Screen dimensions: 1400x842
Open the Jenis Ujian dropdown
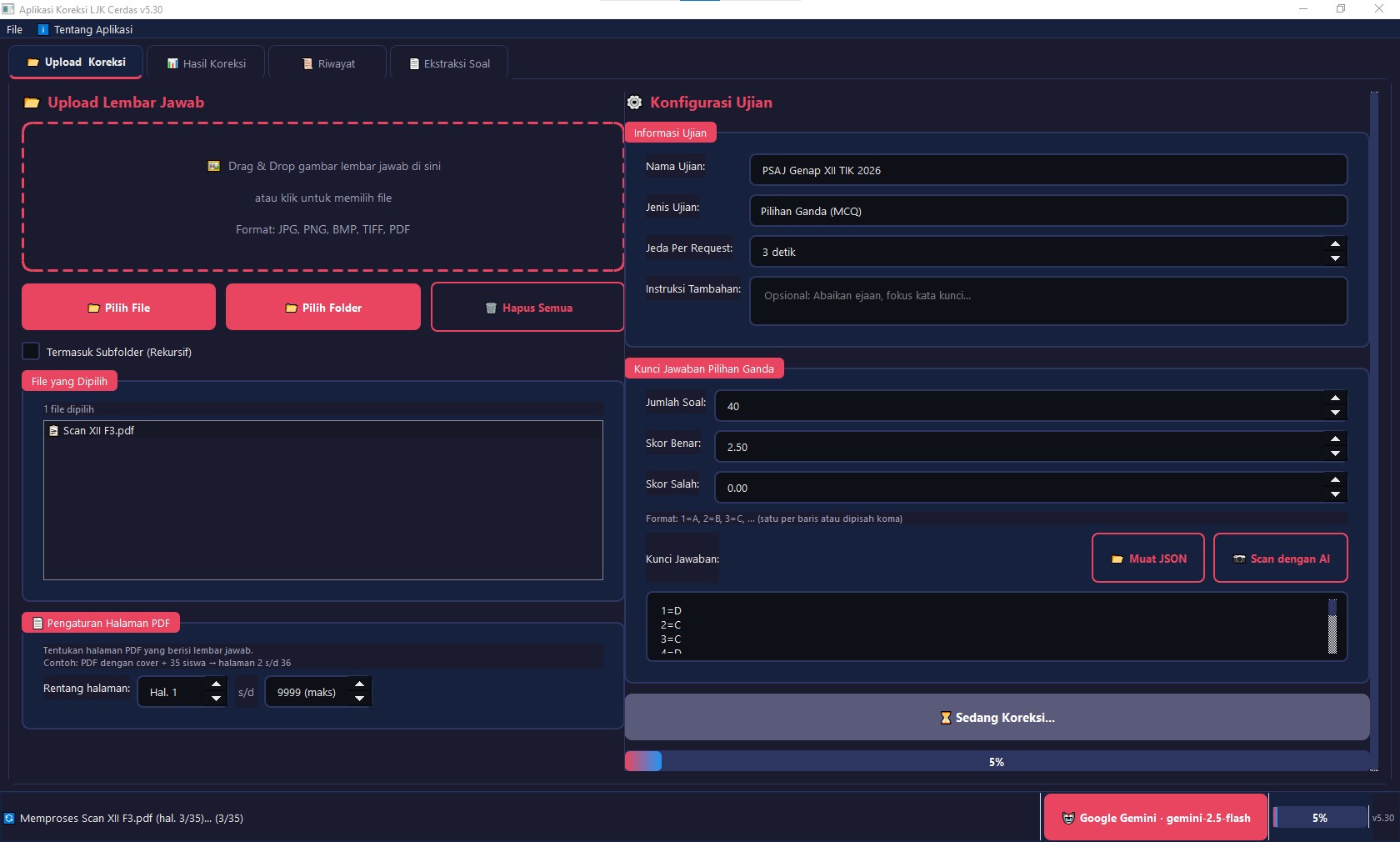(x=1047, y=211)
